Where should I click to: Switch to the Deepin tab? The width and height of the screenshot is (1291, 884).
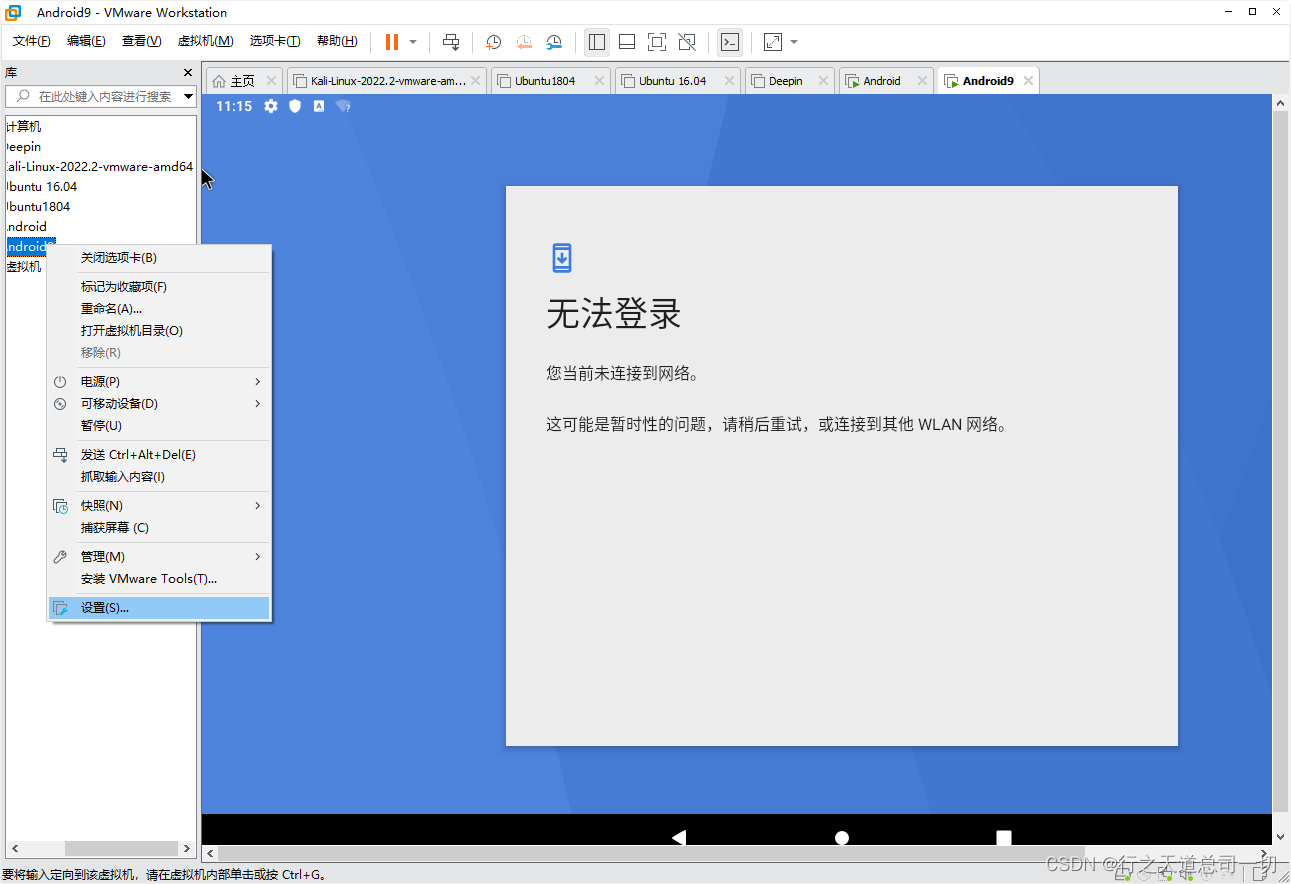(789, 81)
